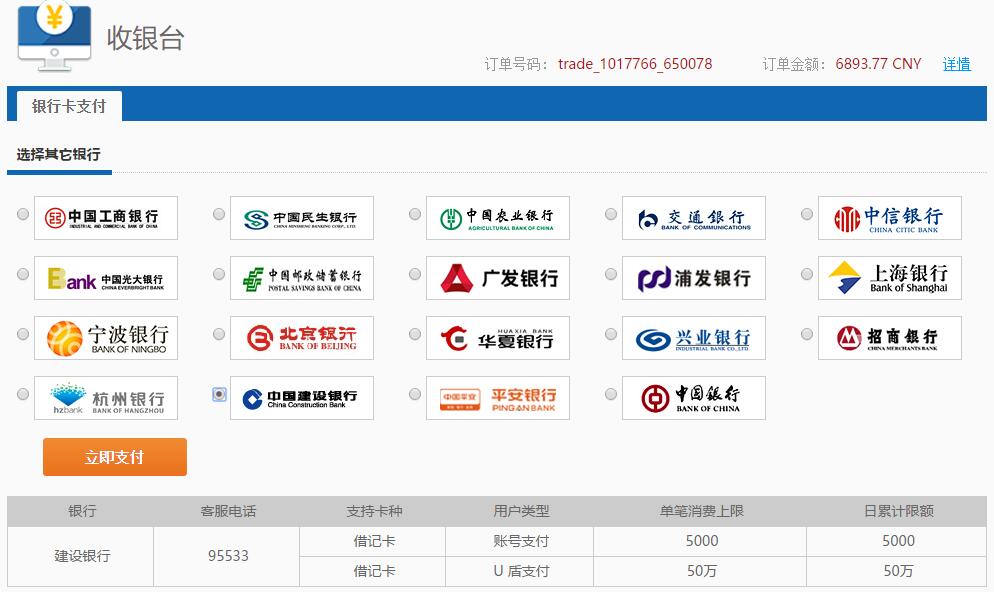Select the China Construction Bank radio button
994x592 pixels.
point(219,394)
